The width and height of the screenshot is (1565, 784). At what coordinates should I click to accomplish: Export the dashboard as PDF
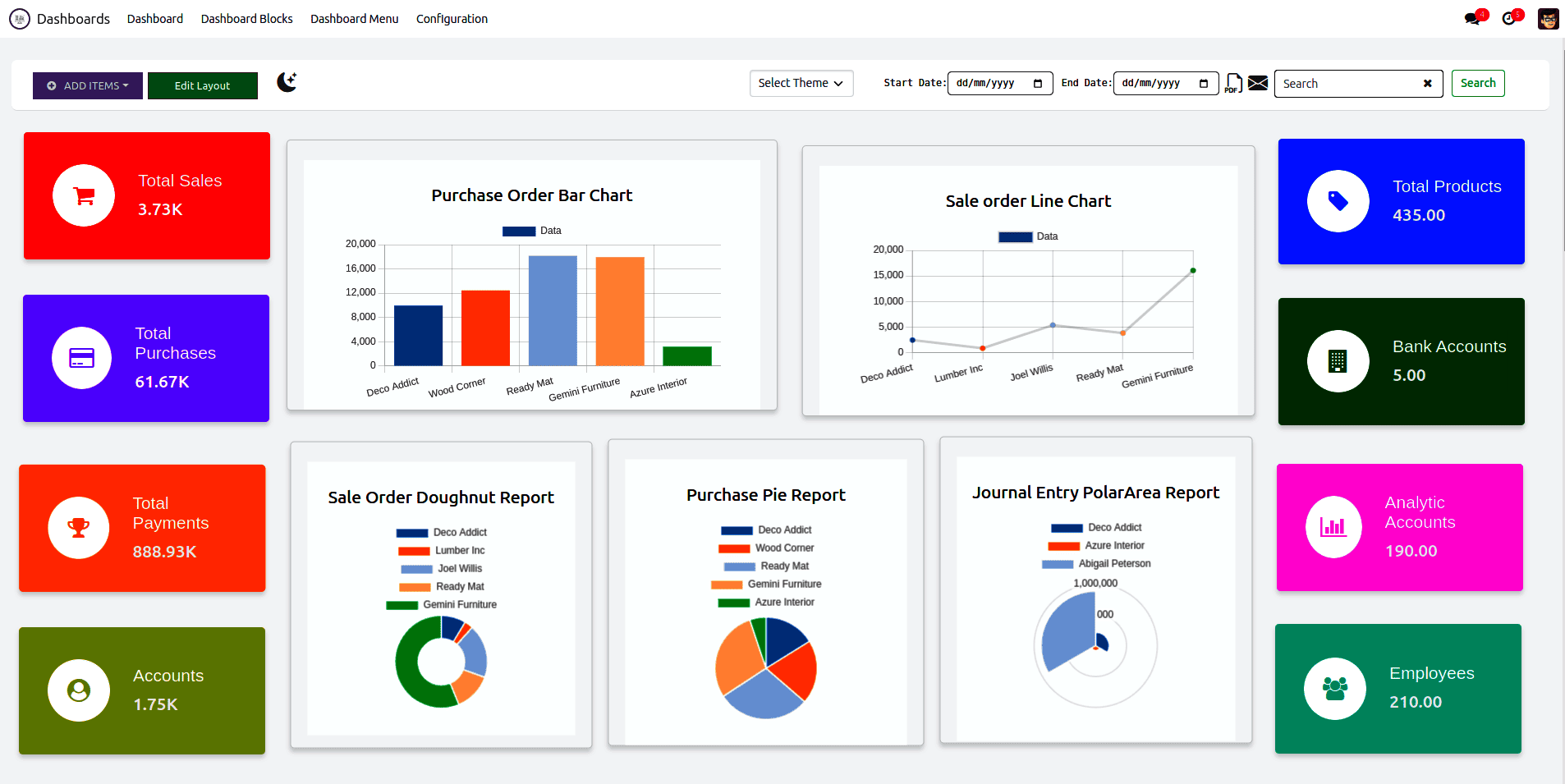(1233, 83)
